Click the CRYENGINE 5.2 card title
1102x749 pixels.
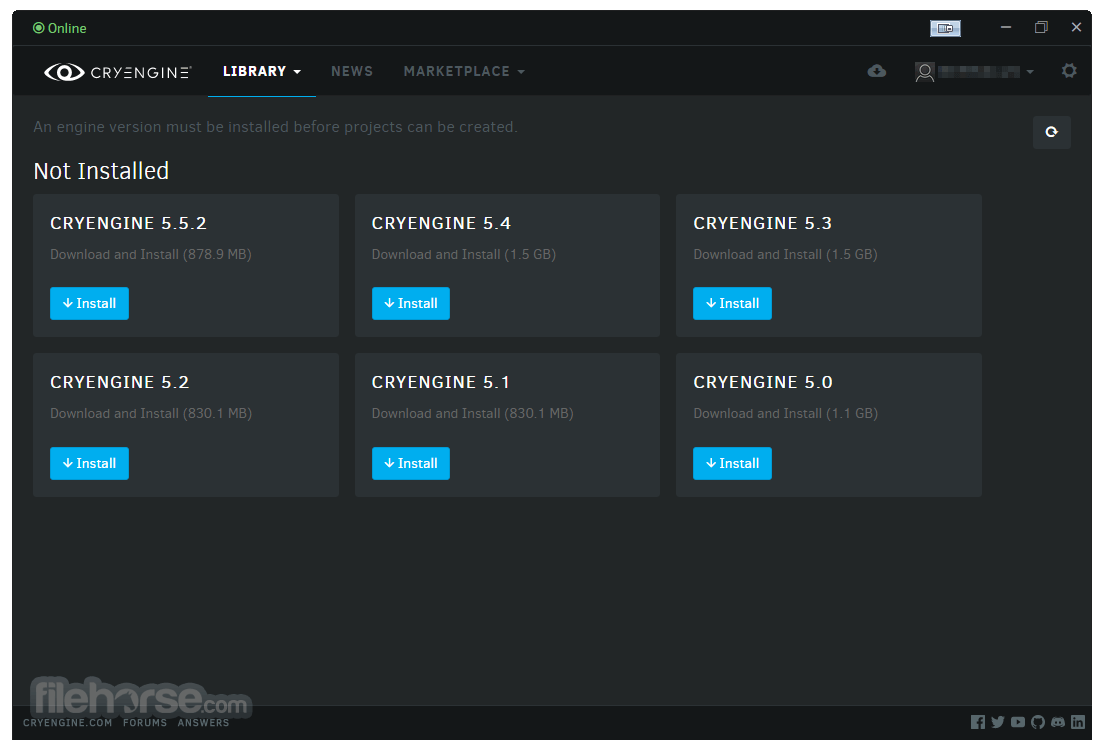119,382
